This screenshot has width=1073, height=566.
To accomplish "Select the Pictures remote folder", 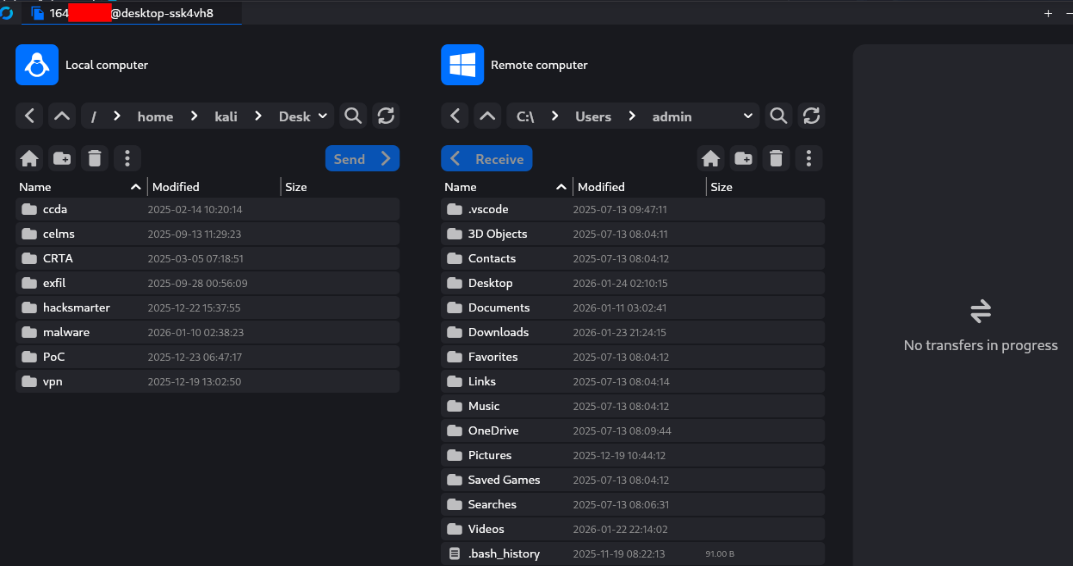I will tap(633, 456).
